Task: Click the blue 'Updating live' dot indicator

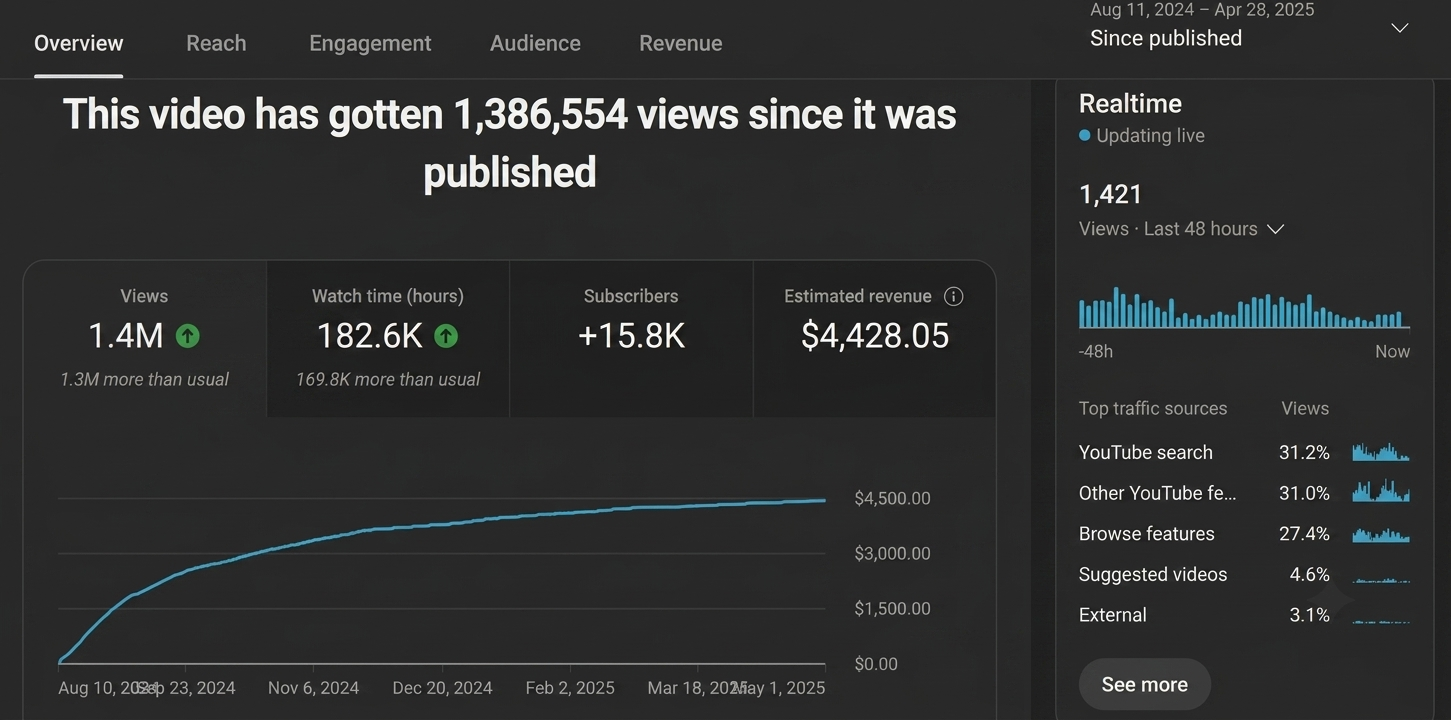Action: pos(1084,135)
